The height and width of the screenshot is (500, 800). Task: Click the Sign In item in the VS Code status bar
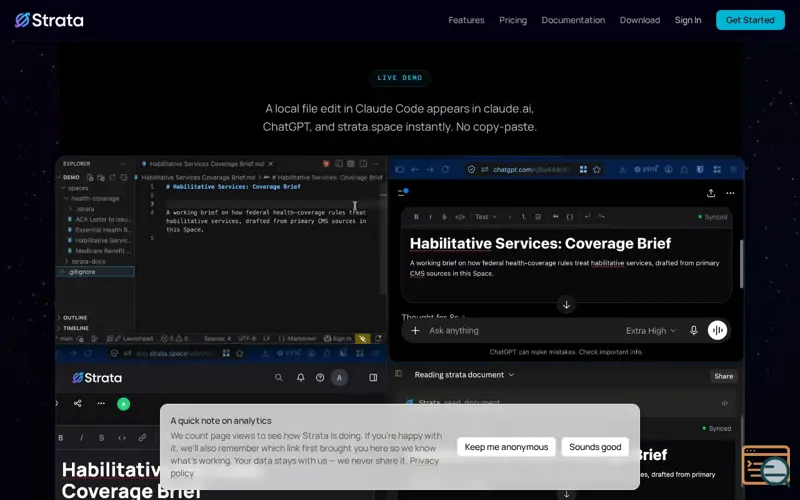click(x=338, y=338)
